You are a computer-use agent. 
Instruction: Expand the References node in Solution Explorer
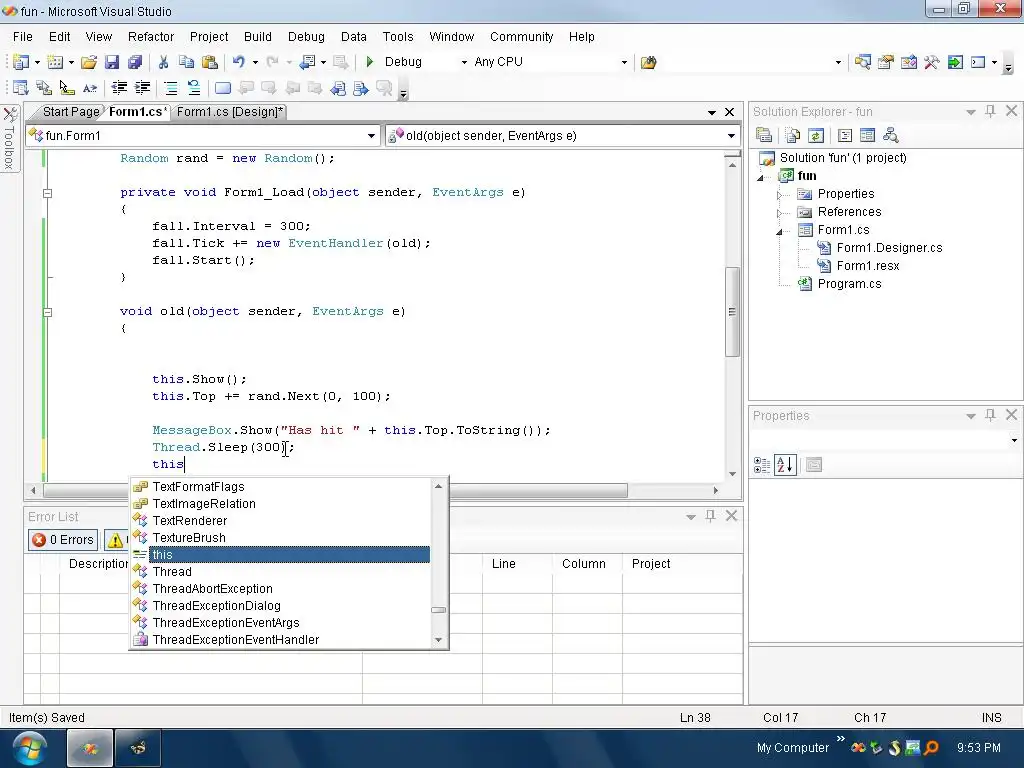(779, 213)
